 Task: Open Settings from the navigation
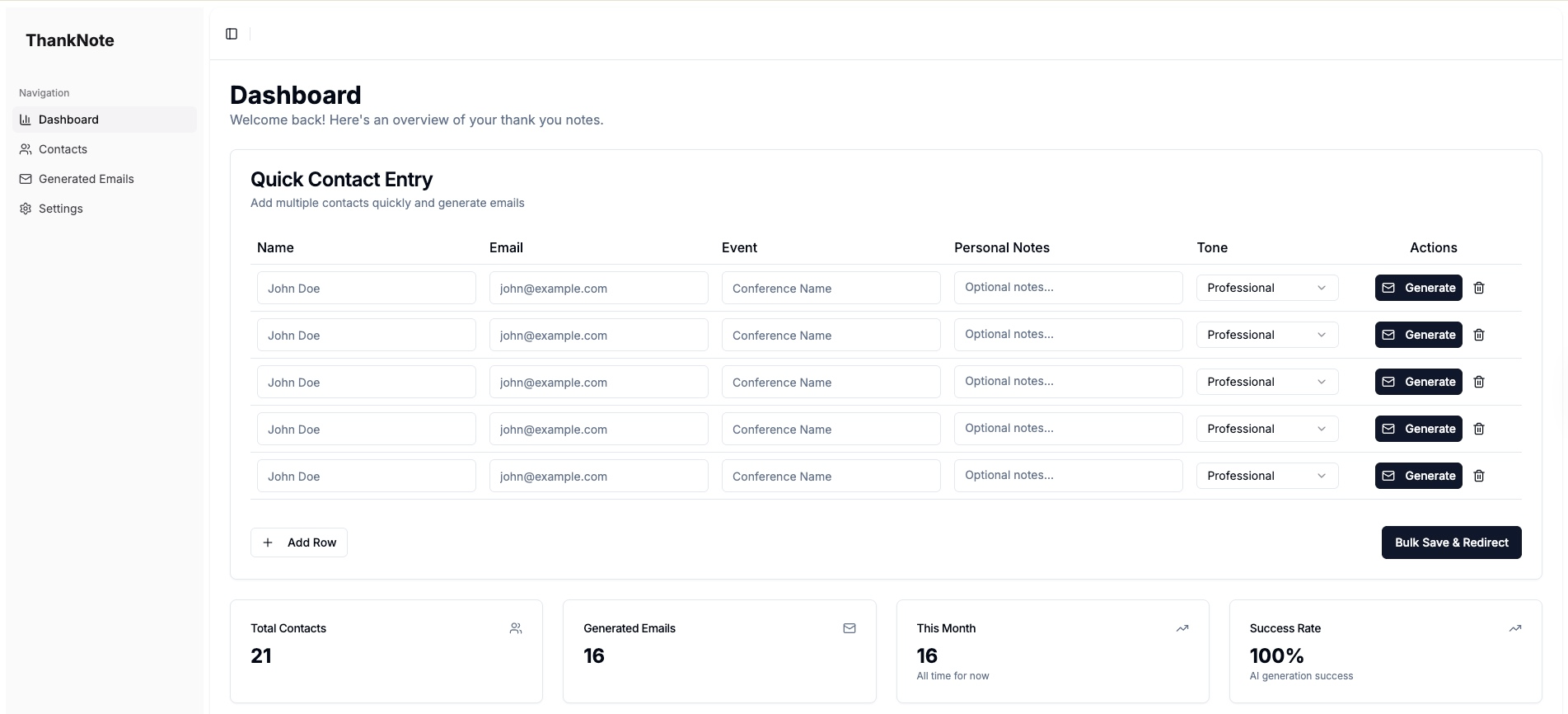coord(60,209)
